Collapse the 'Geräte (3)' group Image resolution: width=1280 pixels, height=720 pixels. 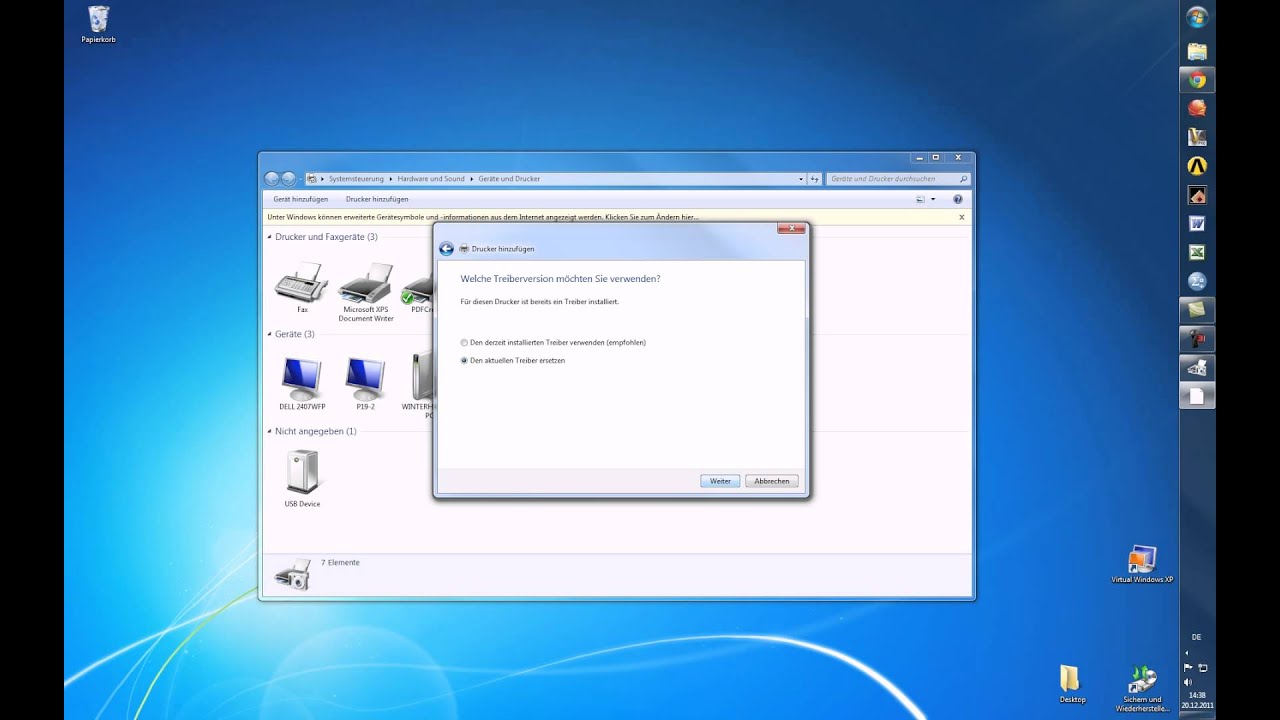(269, 334)
